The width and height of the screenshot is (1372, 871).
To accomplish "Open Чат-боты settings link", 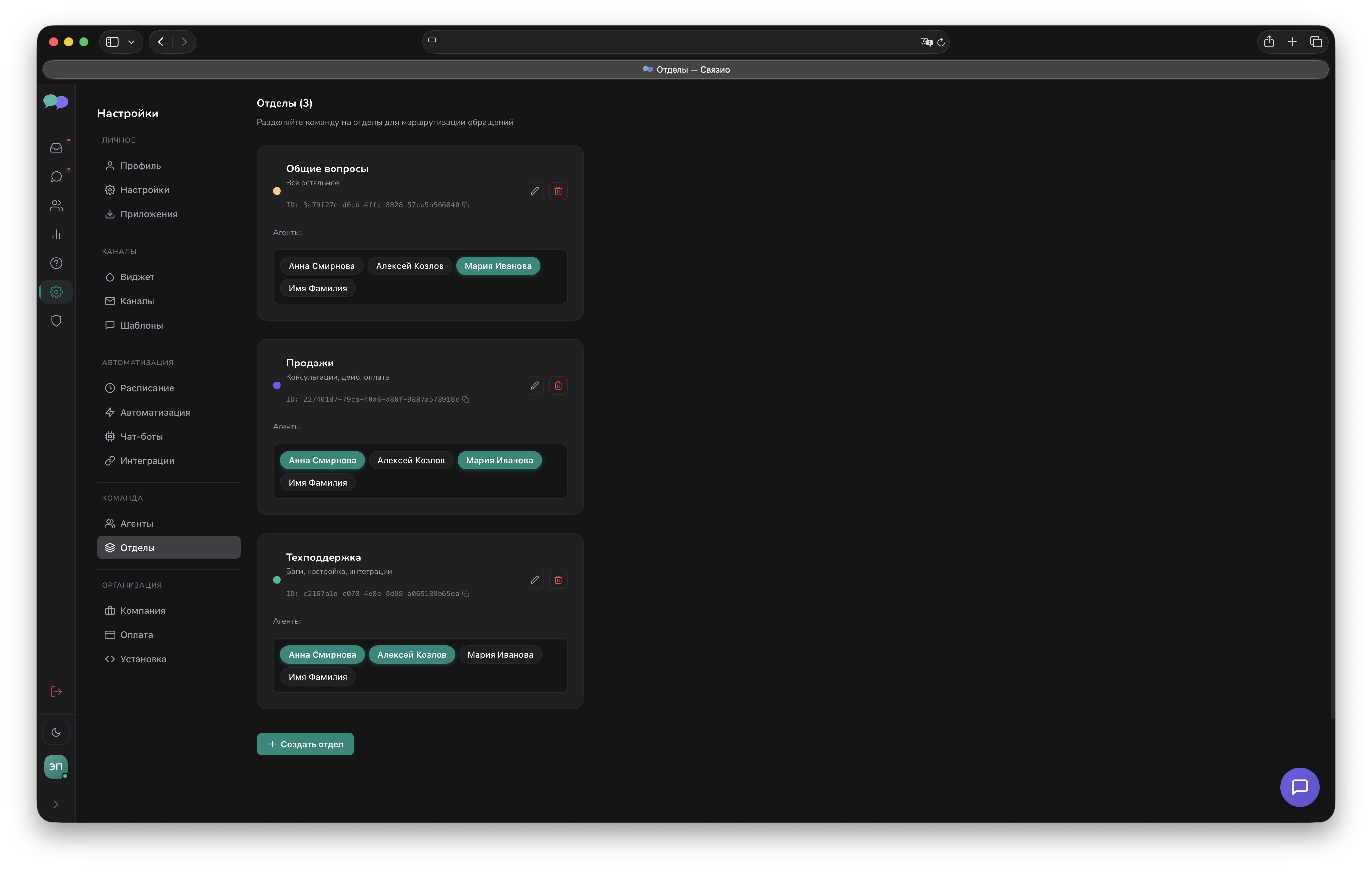I will point(141,436).
